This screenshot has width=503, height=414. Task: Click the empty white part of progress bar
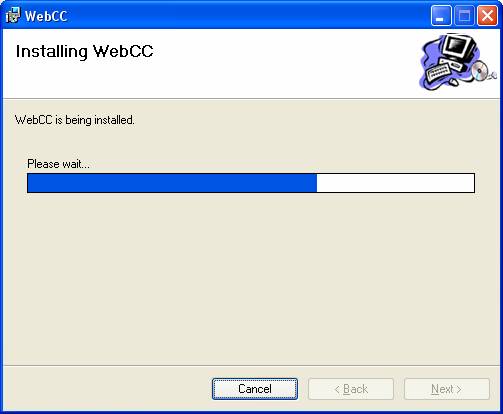(x=395, y=183)
